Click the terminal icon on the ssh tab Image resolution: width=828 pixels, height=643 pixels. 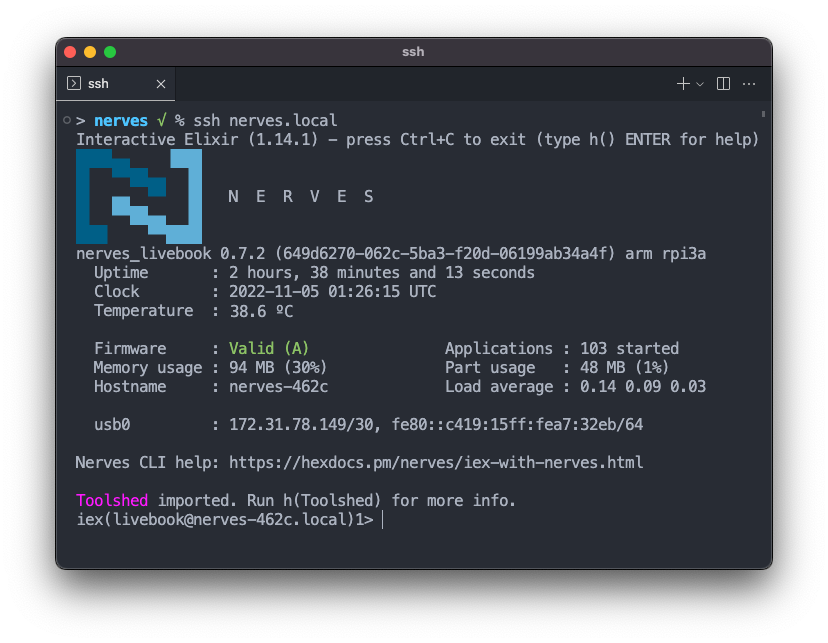[x=74, y=84]
